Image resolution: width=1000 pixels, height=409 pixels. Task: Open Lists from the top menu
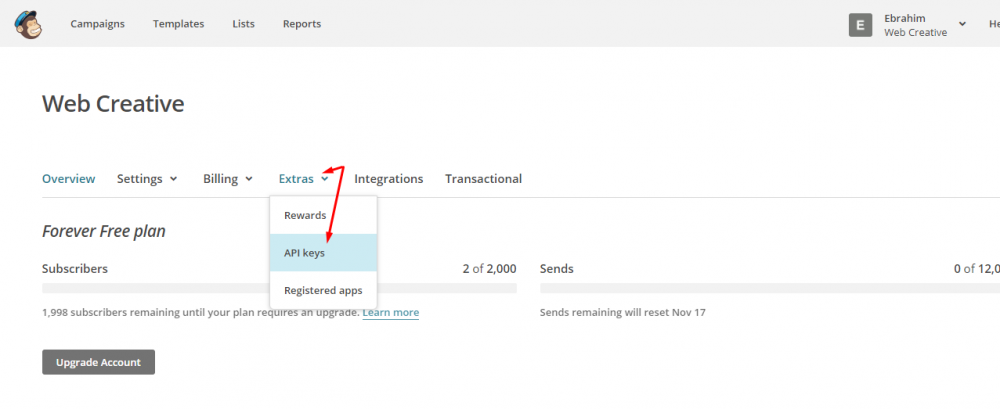[244, 24]
